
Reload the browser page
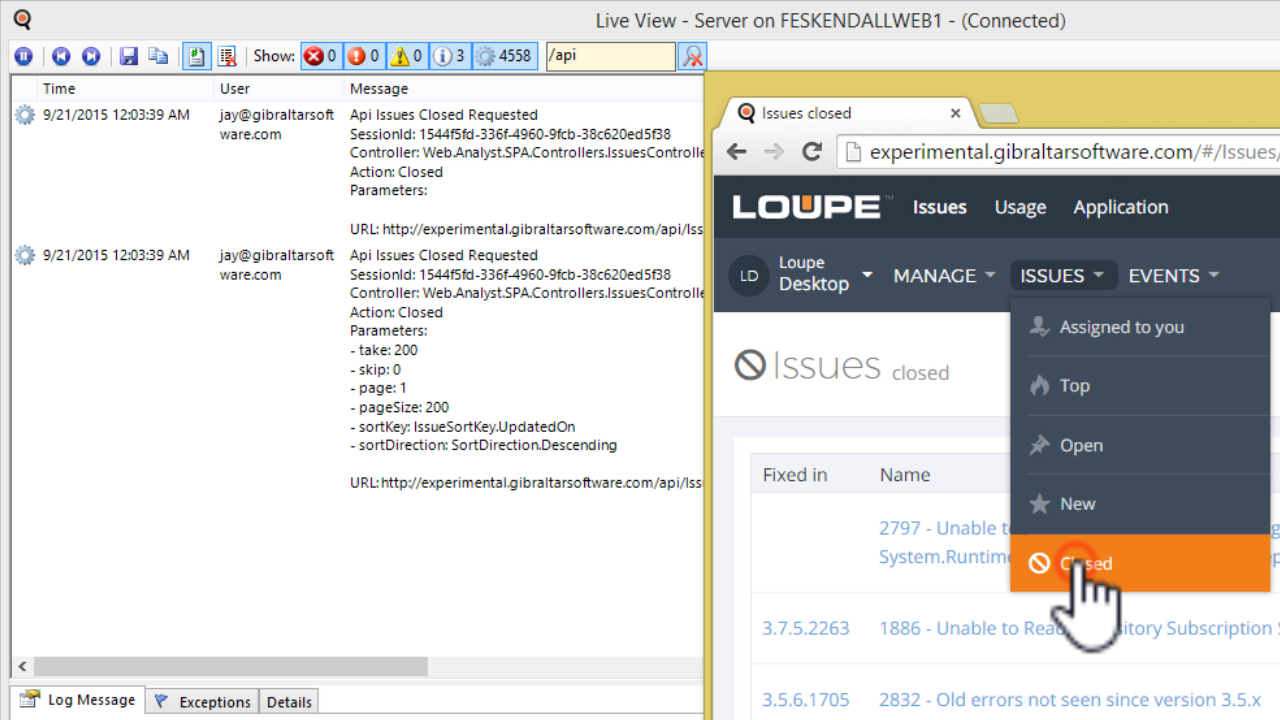[x=812, y=152]
